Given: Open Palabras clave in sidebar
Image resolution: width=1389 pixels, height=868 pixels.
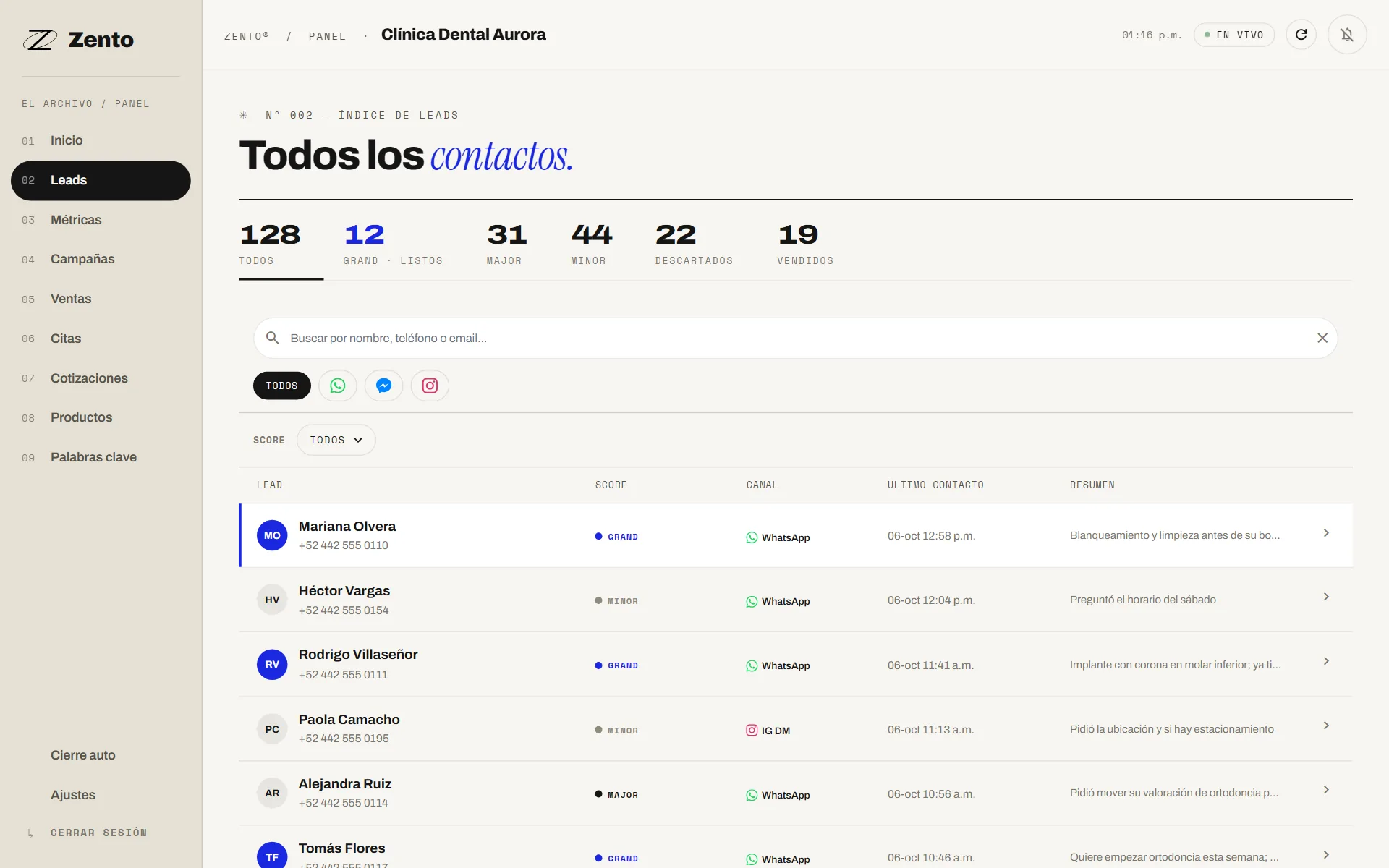Looking at the screenshot, I should coord(101,457).
